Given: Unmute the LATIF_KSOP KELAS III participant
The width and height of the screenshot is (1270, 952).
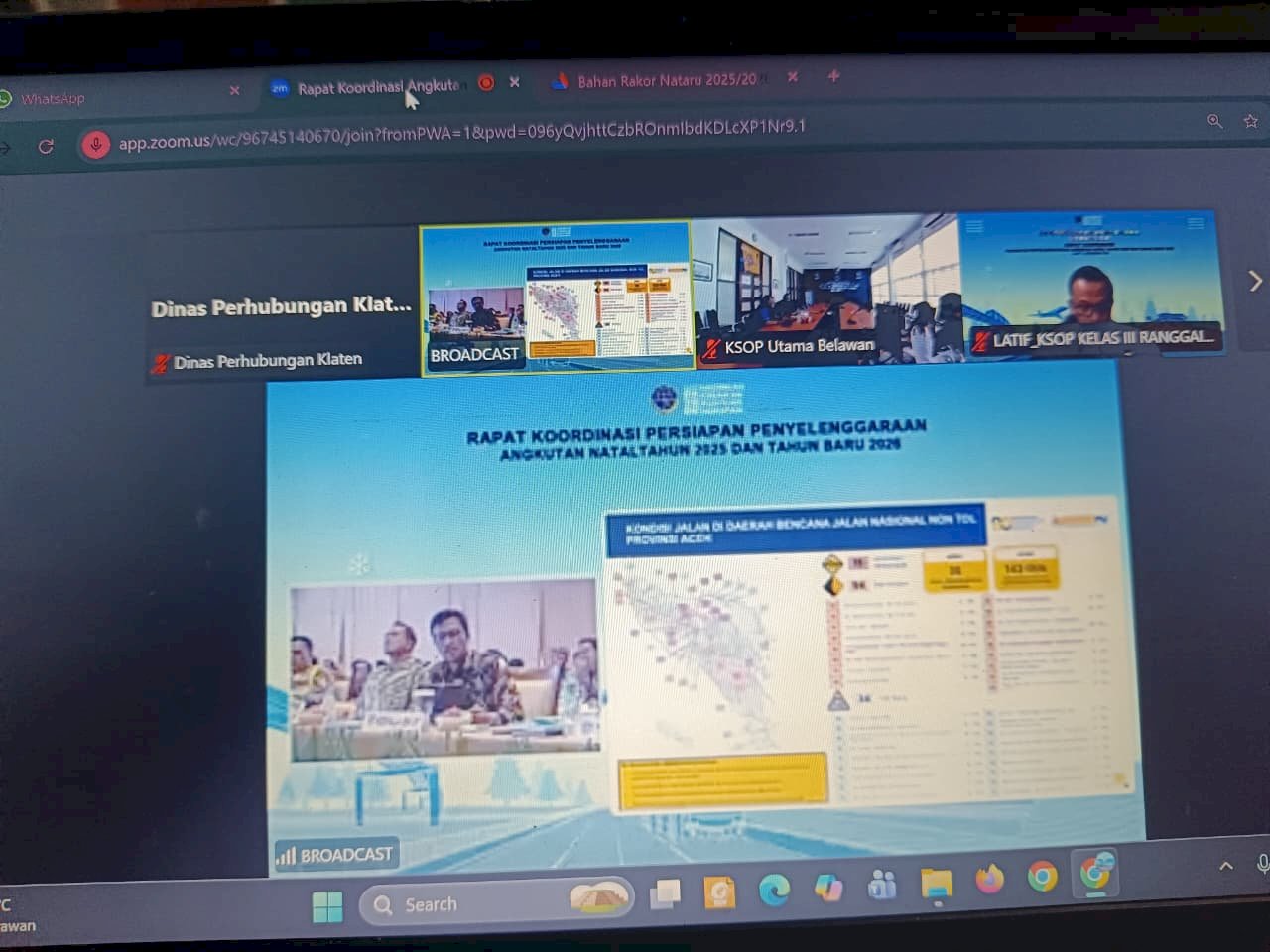Looking at the screenshot, I should point(983,338).
